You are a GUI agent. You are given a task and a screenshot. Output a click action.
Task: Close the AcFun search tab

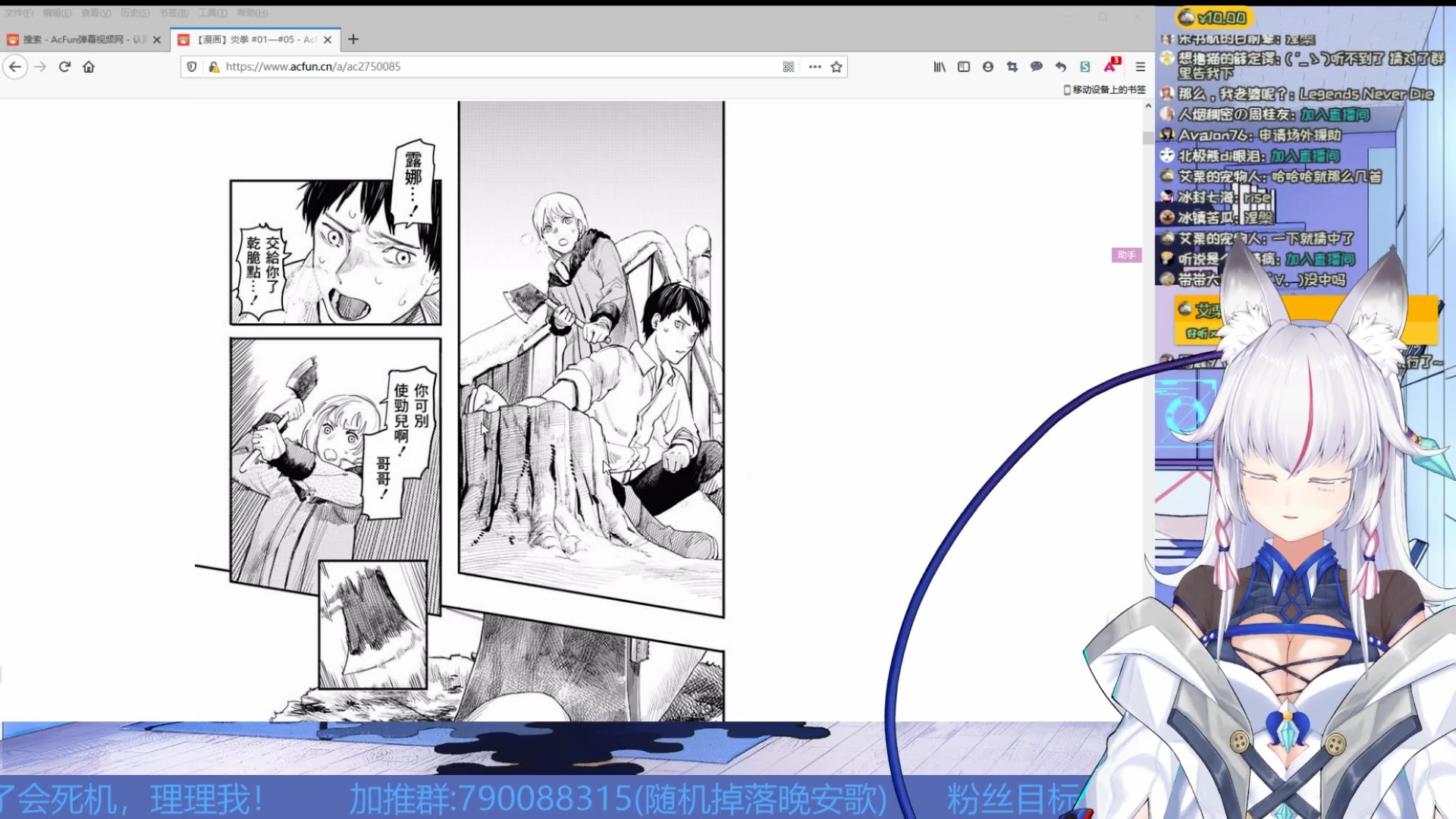[157, 39]
